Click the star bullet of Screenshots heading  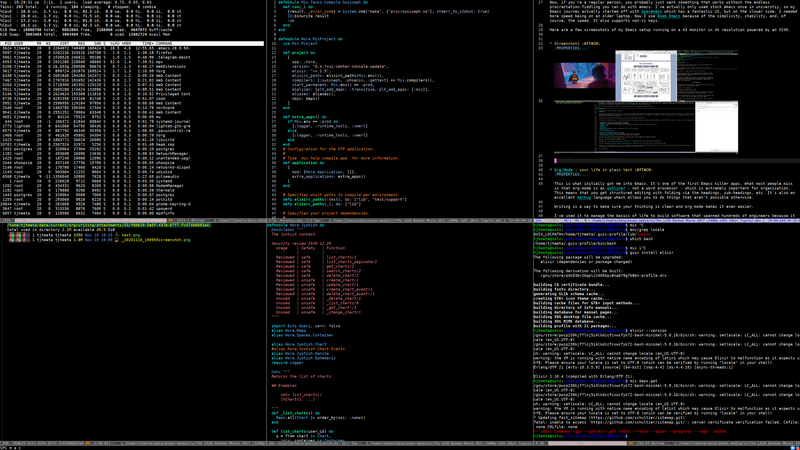tap(551, 44)
